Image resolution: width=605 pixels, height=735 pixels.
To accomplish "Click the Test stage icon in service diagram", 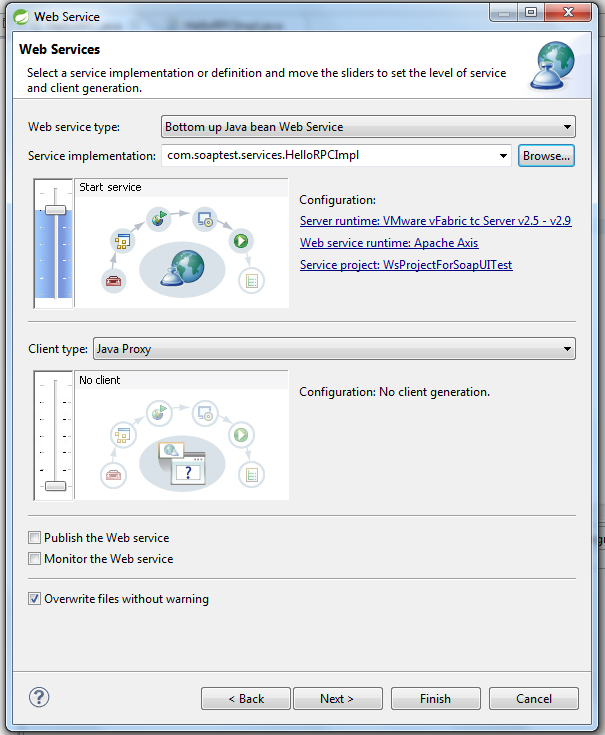I will coord(252,281).
